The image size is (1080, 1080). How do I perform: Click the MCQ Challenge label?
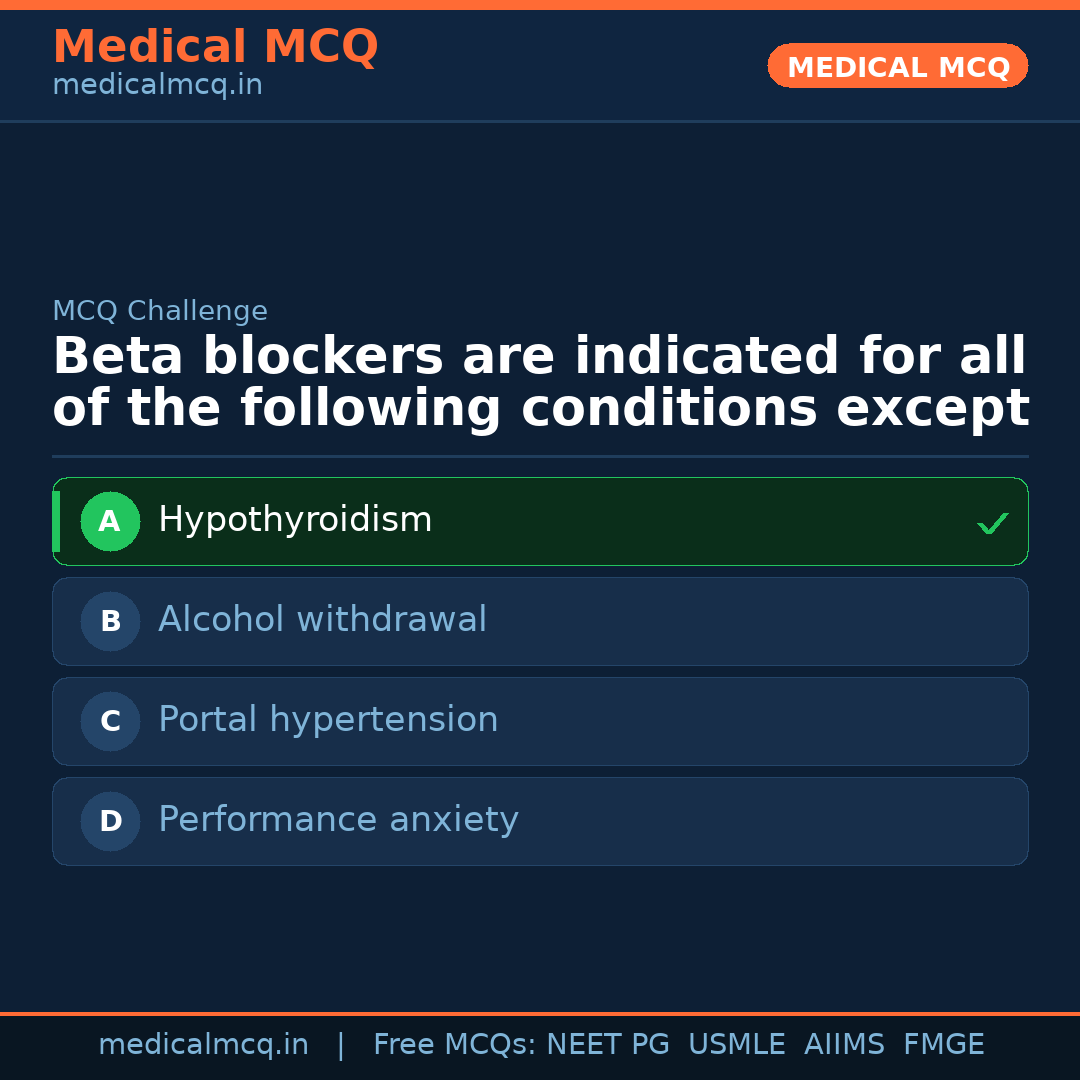click(x=160, y=311)
